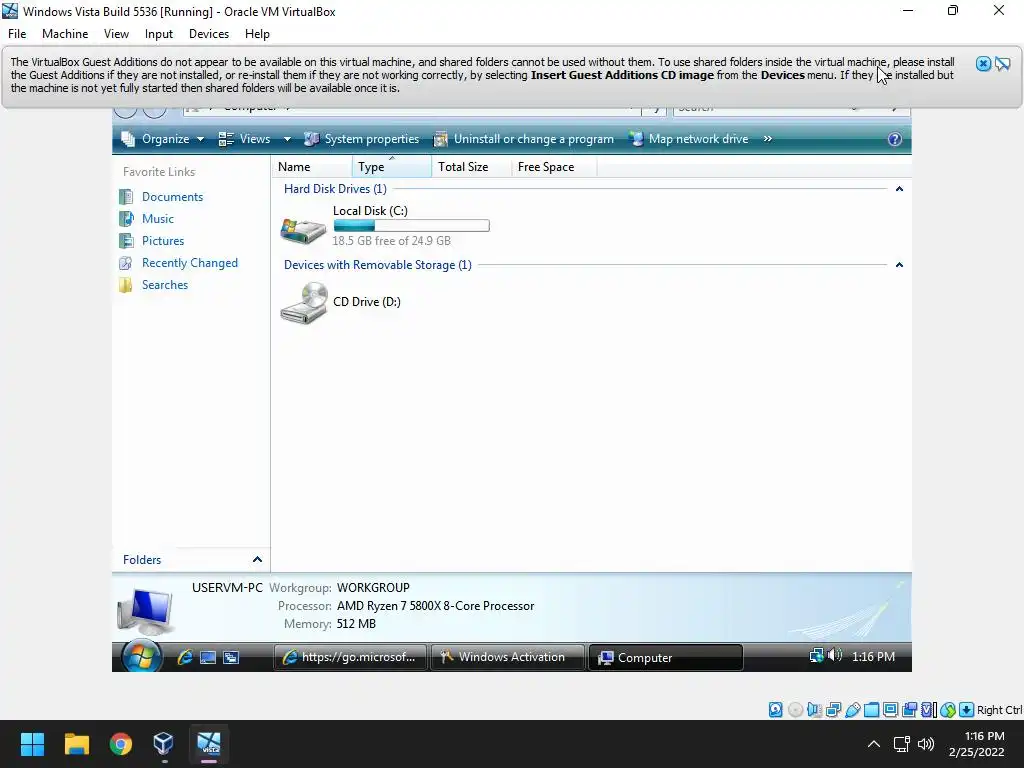Open Documents favorite link
The width and height of the screenshot is (1024, 768).
click(172, 197)
